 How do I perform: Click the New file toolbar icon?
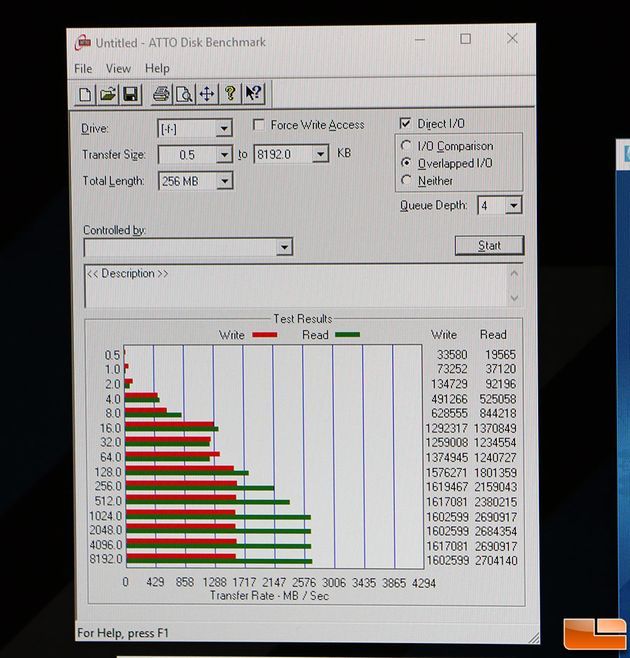pyautogui.click(x=85, y=95)
